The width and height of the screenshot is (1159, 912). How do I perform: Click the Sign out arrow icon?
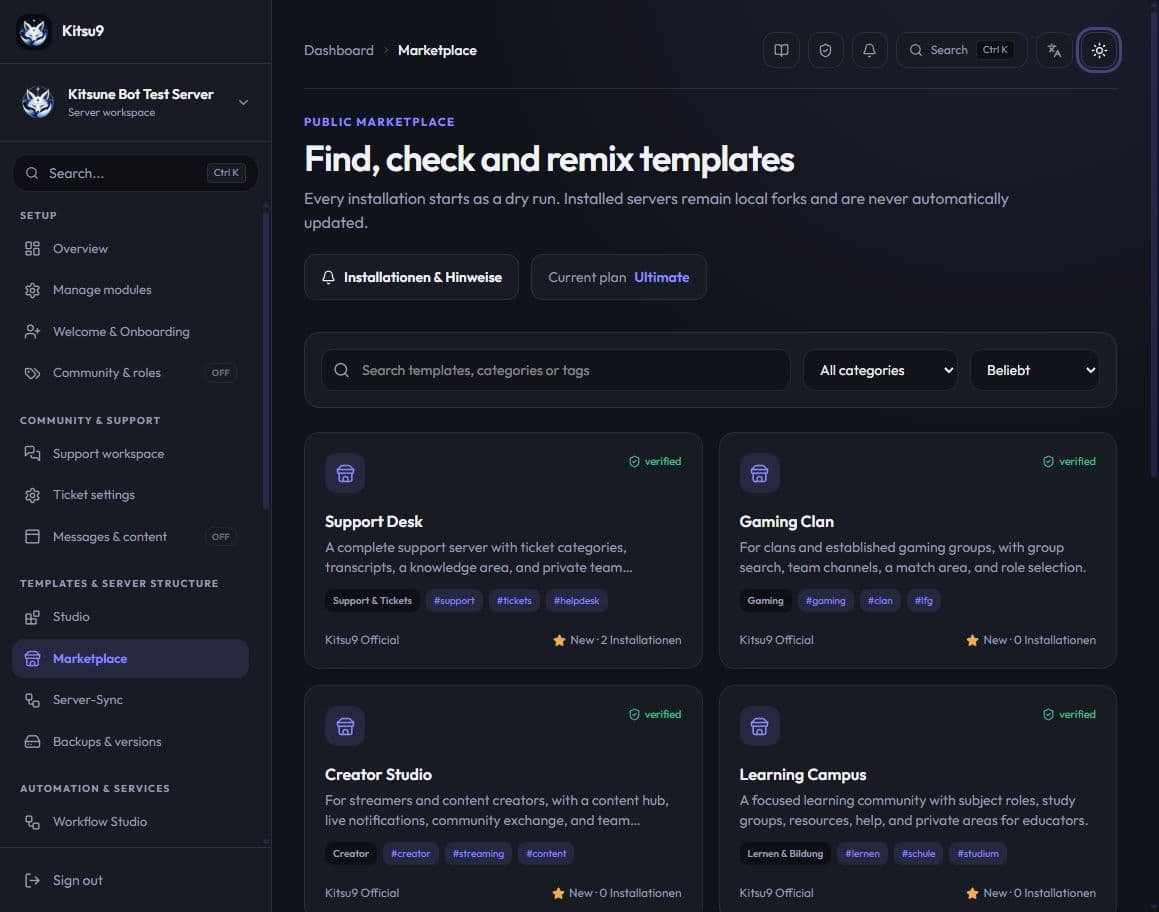[x=32, y=880]
